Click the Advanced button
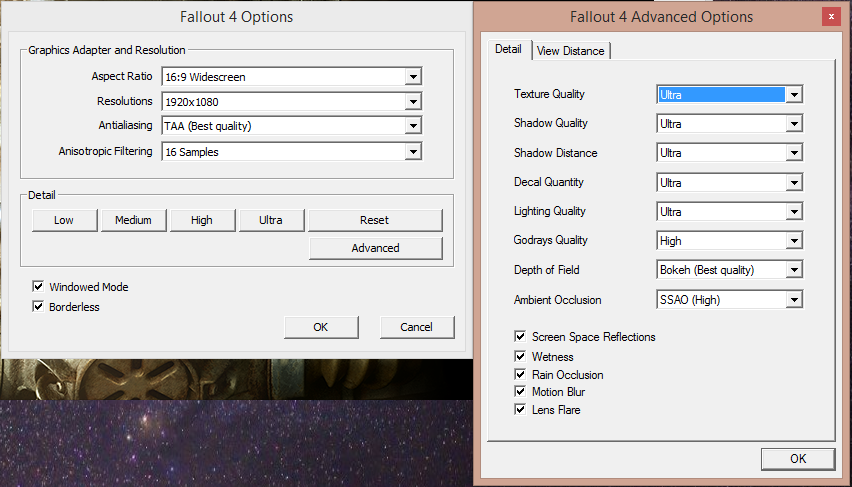Viewport: 852px width, 487px height. click(x=375, y=248)
